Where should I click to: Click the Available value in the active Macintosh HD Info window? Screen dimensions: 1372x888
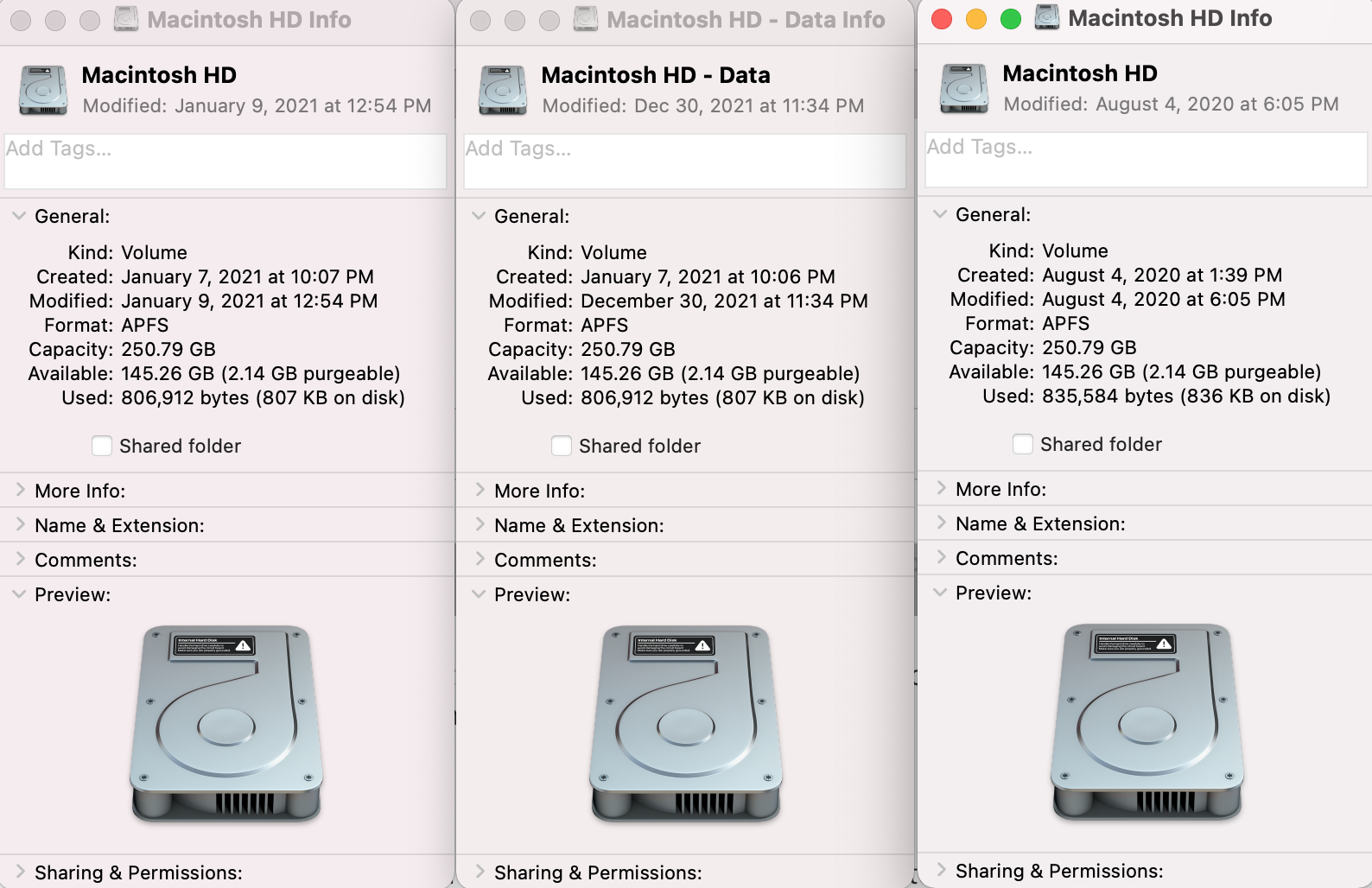(x=1182, y=372)
